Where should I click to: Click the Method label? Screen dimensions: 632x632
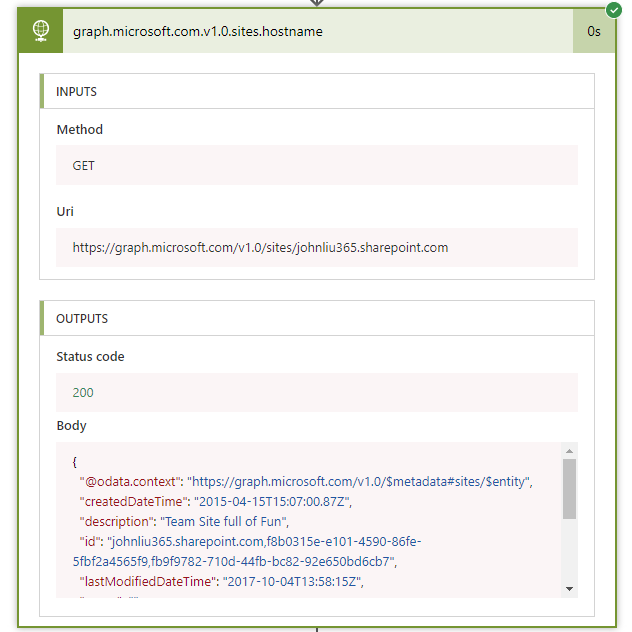[x=80, y=130]
